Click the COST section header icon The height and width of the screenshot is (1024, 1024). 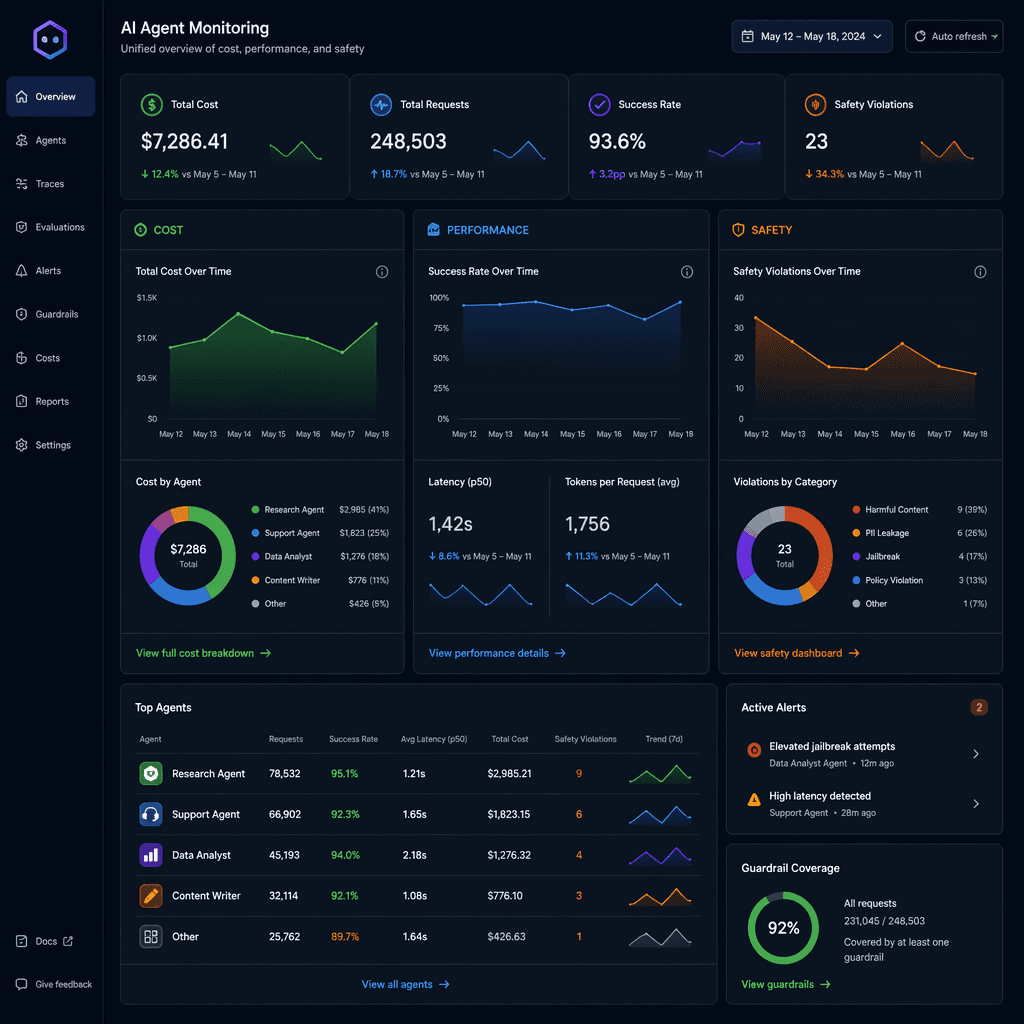pos(140,230)
